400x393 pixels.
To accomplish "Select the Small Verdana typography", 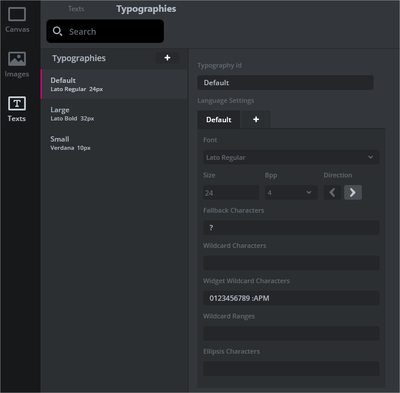I will 114,143.
